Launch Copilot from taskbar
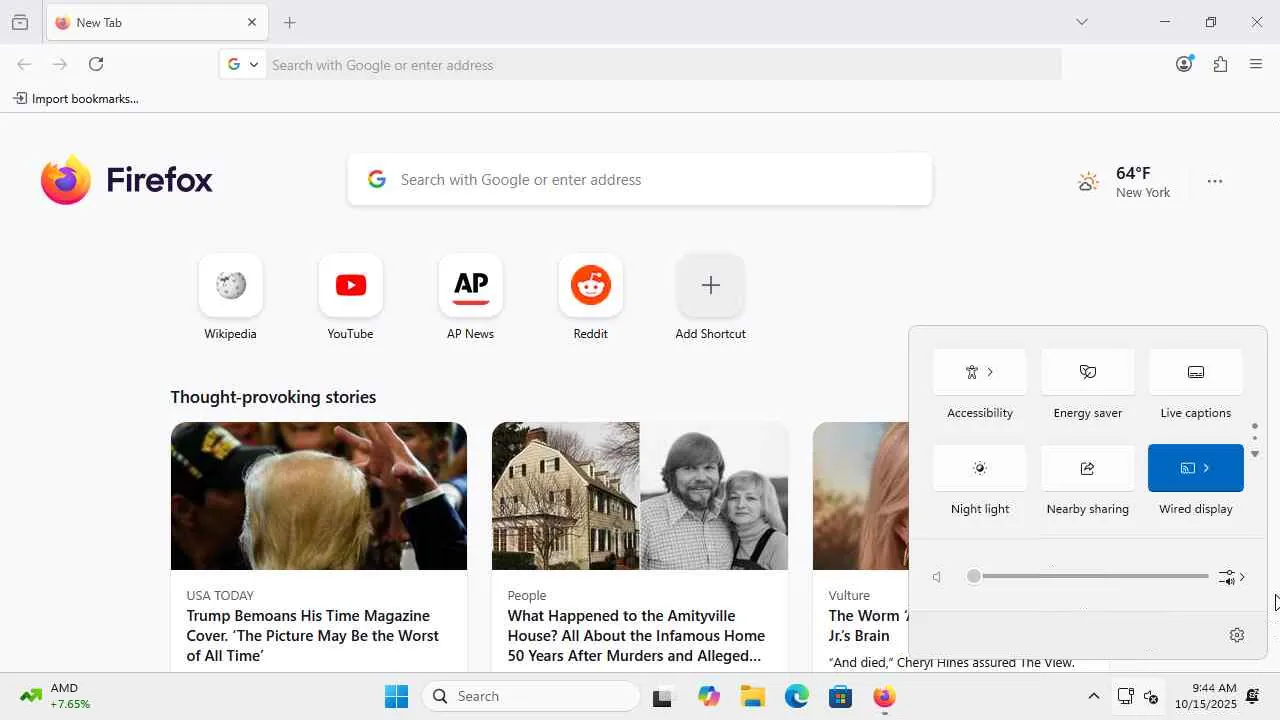Viewport: 1280px width, 720px height. coord(709,696)
